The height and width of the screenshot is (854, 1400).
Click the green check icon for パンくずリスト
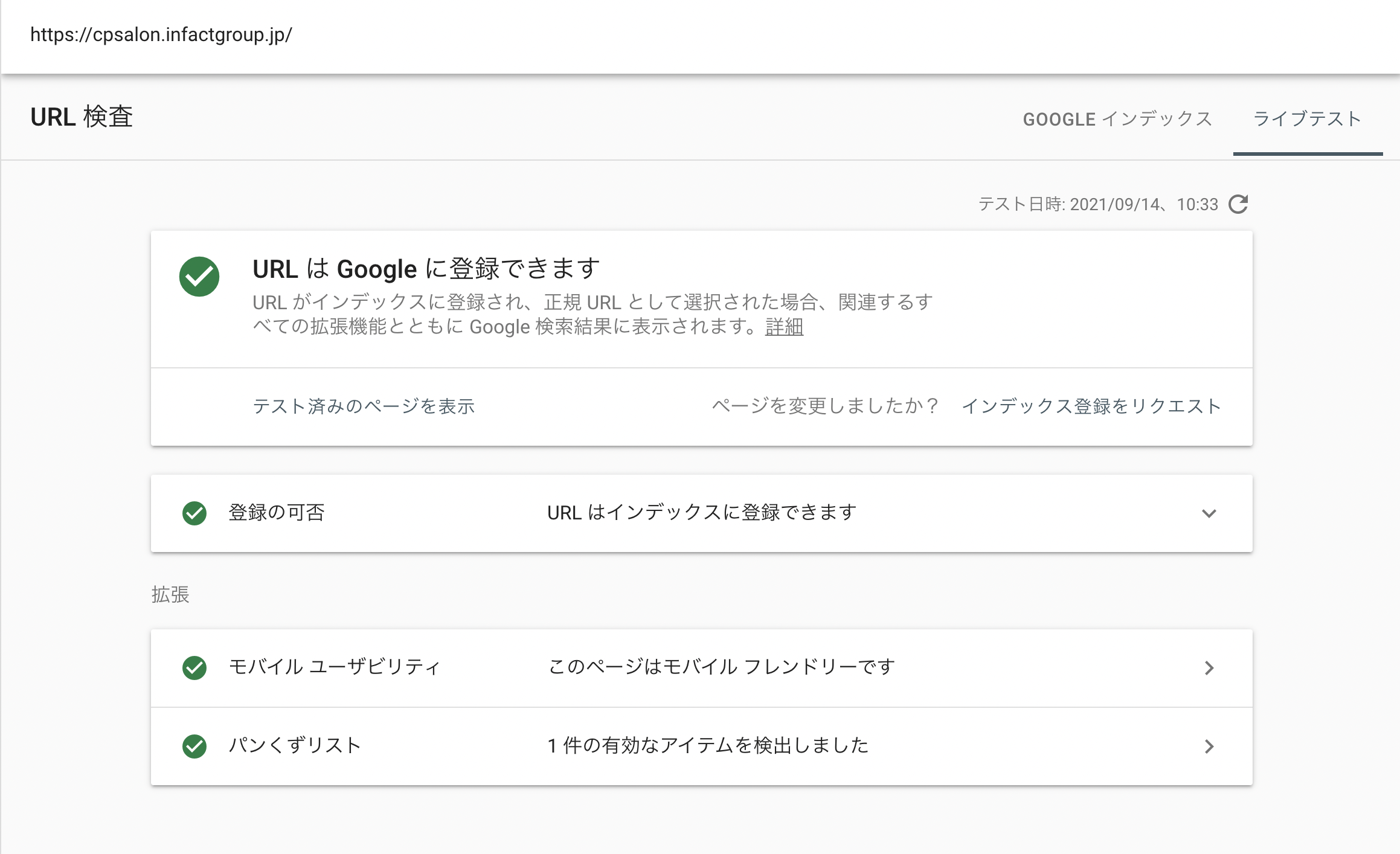coord(194,746)
